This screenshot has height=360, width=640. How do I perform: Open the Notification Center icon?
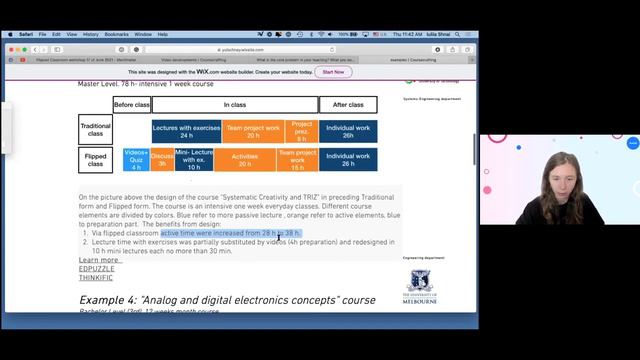(x=468, y=35)
